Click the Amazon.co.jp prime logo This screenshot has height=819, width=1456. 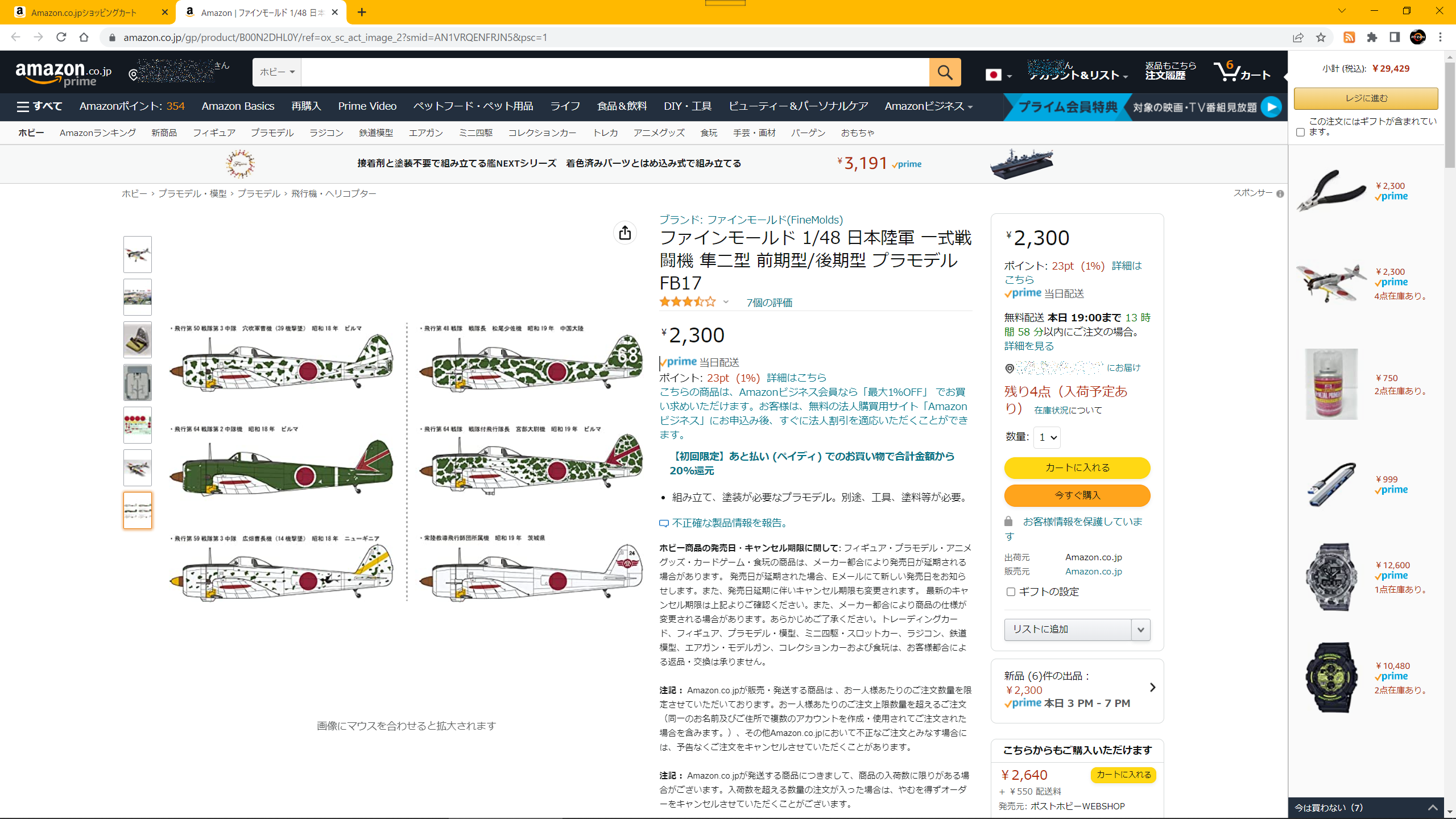[x=63, y=74]
